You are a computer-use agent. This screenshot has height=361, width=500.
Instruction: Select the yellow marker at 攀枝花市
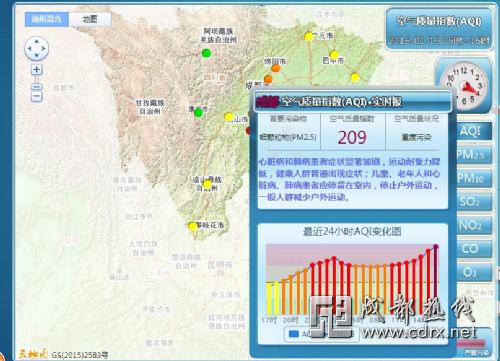(x=193, y=227)
